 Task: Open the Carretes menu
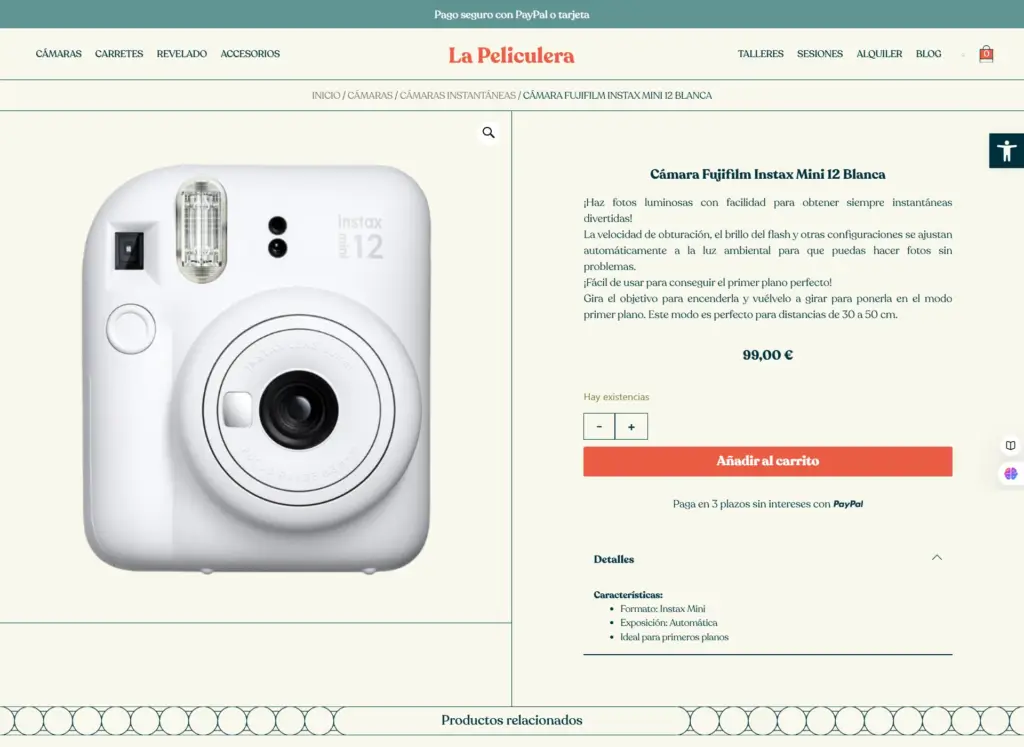(x=119, y=54)
